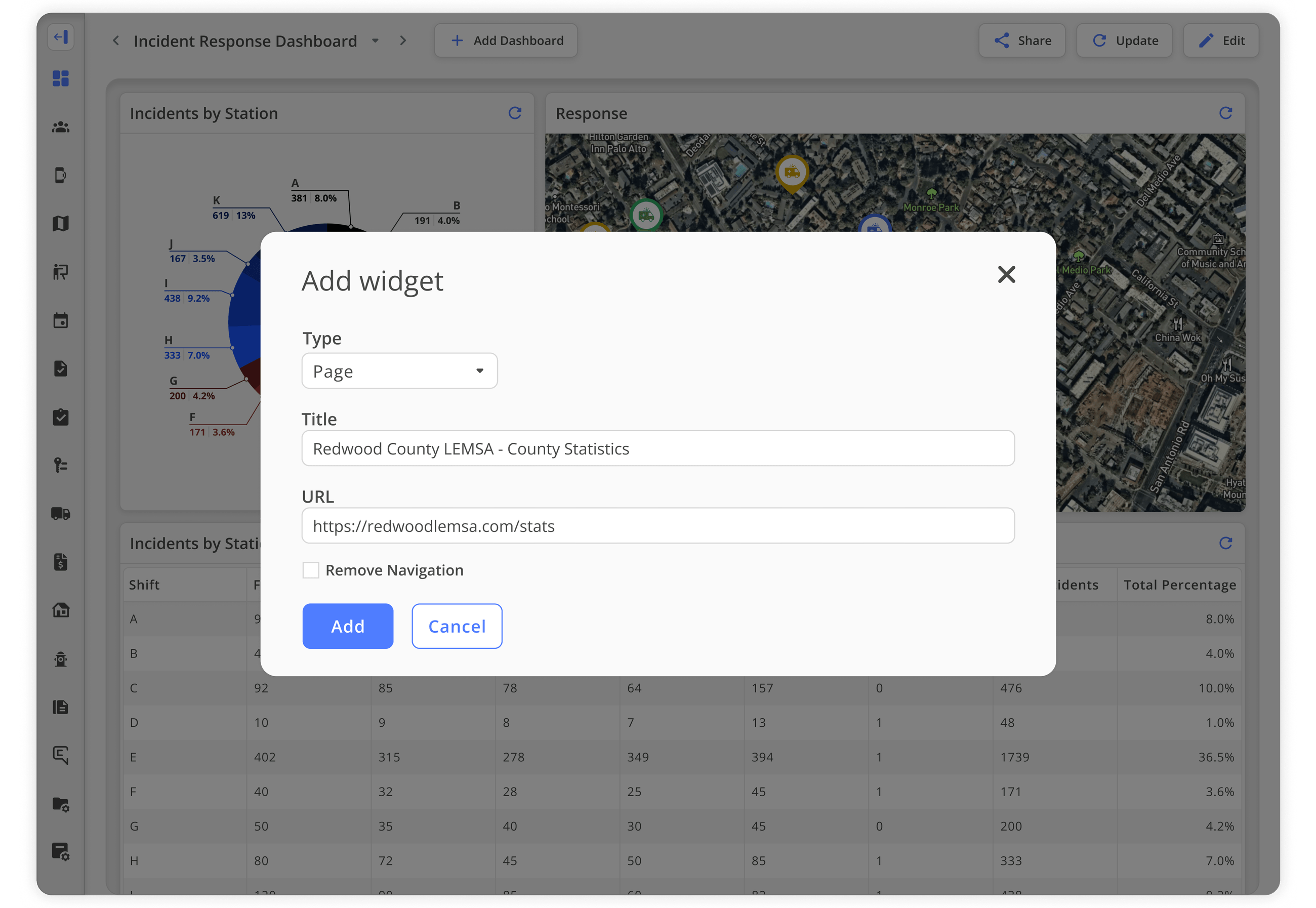Select the Personnel/Crew icon in the sidebar
The height and width of the screenshot is (908, 1316).
61,128
